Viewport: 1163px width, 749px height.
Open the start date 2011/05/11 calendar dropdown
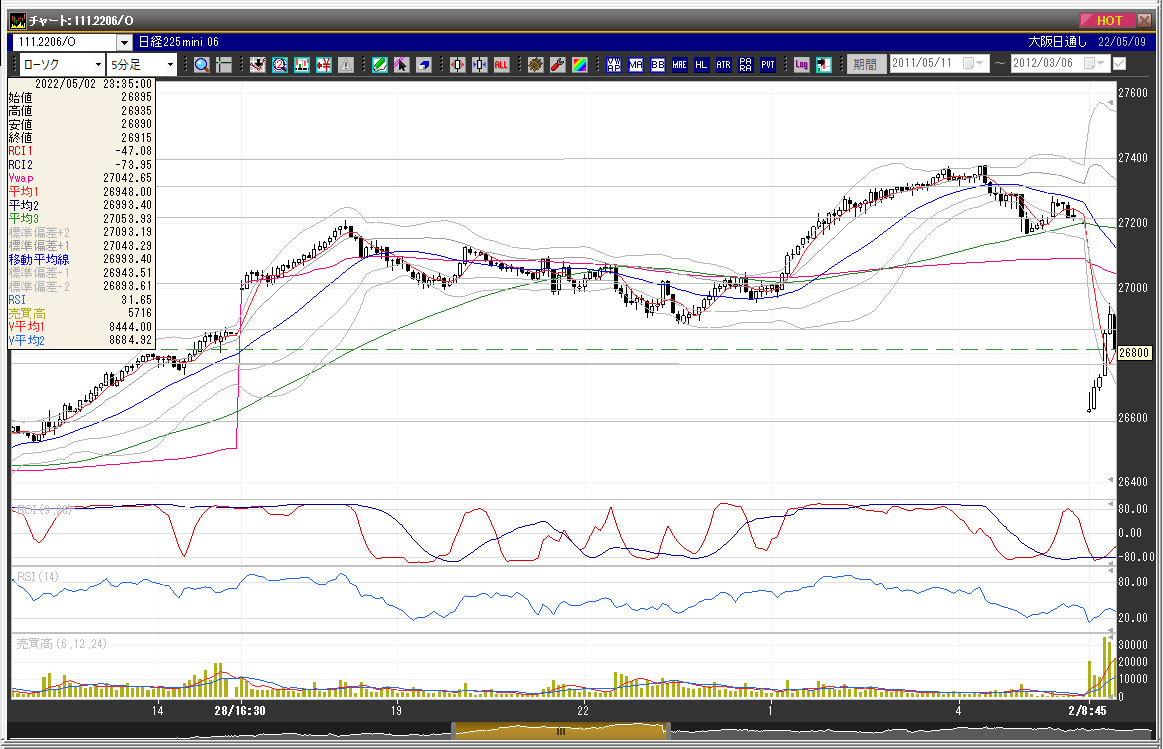(973, 64)
